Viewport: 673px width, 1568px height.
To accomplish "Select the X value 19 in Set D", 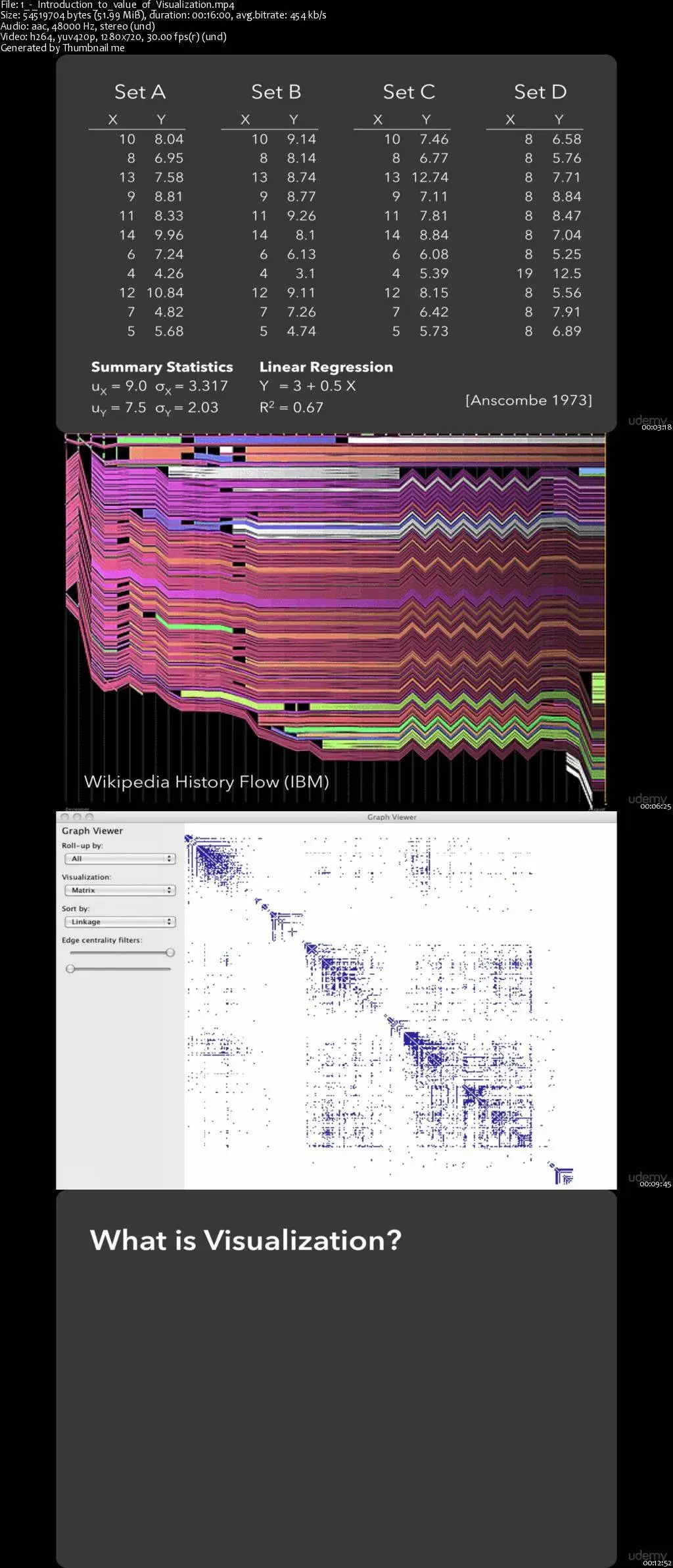I will [524, 273].
